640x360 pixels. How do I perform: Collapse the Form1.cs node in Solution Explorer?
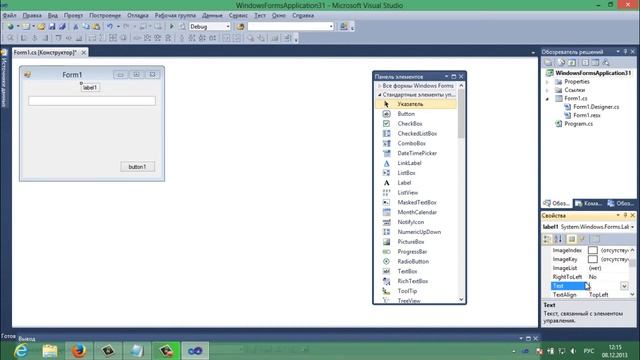(547, 99)
